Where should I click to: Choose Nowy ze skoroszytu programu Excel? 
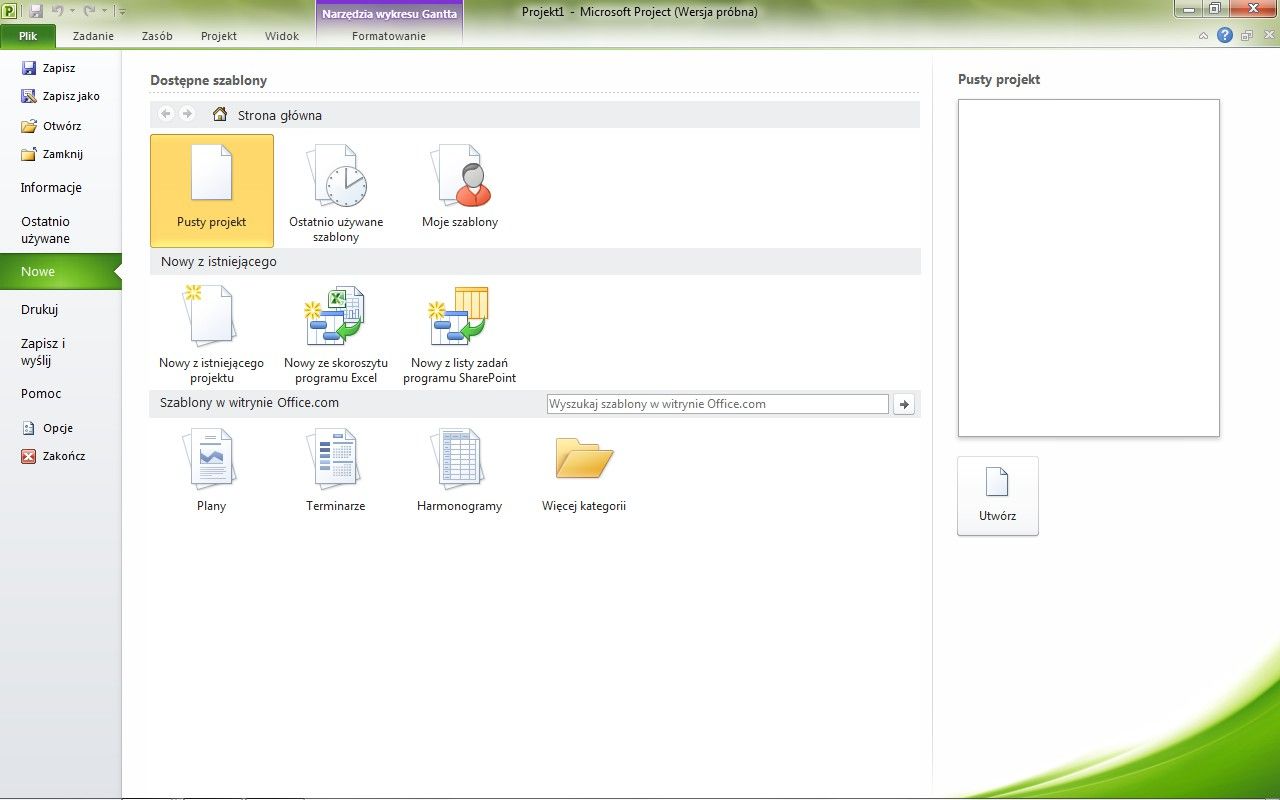336,333
